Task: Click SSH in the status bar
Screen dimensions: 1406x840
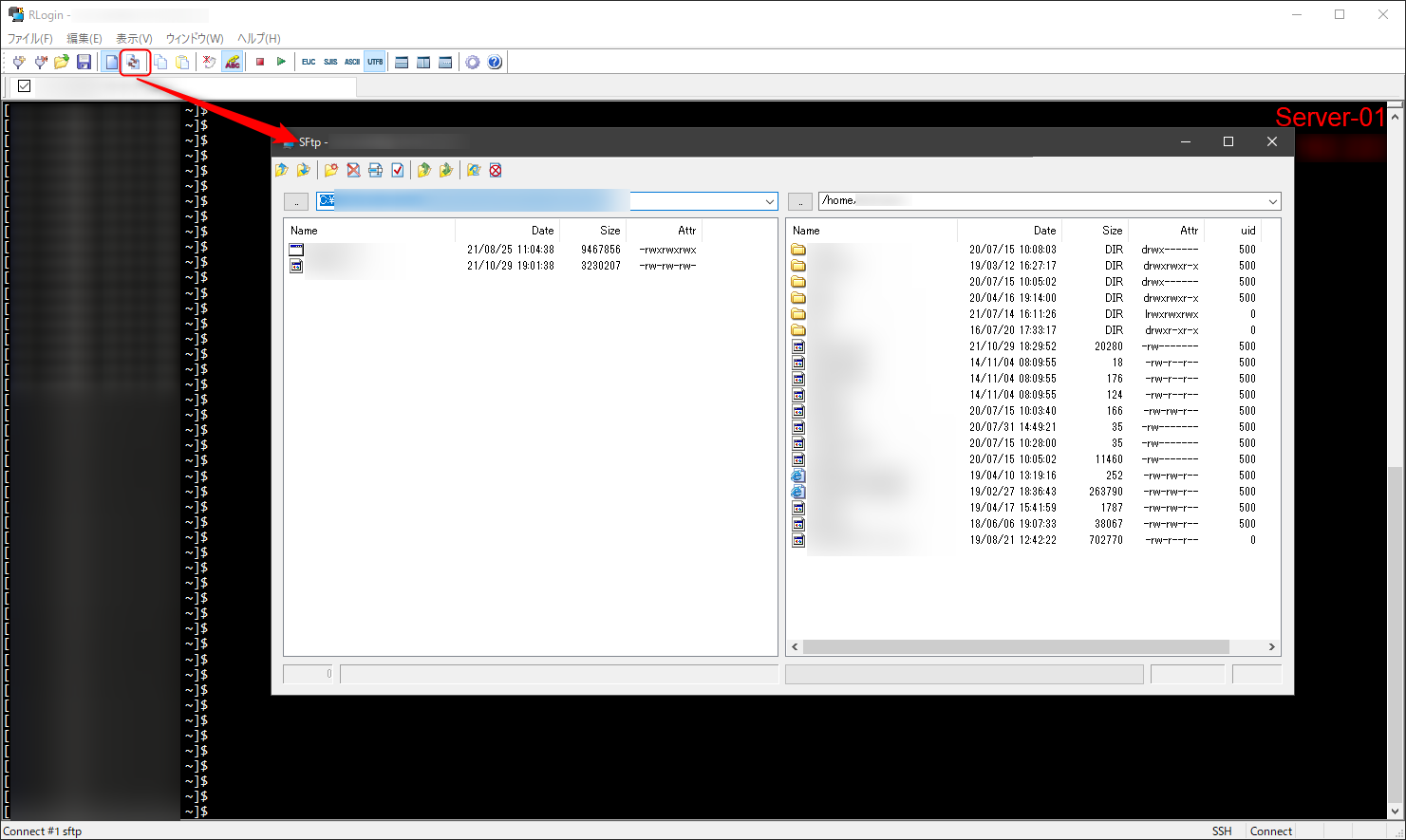Action: click(1222, 831)
